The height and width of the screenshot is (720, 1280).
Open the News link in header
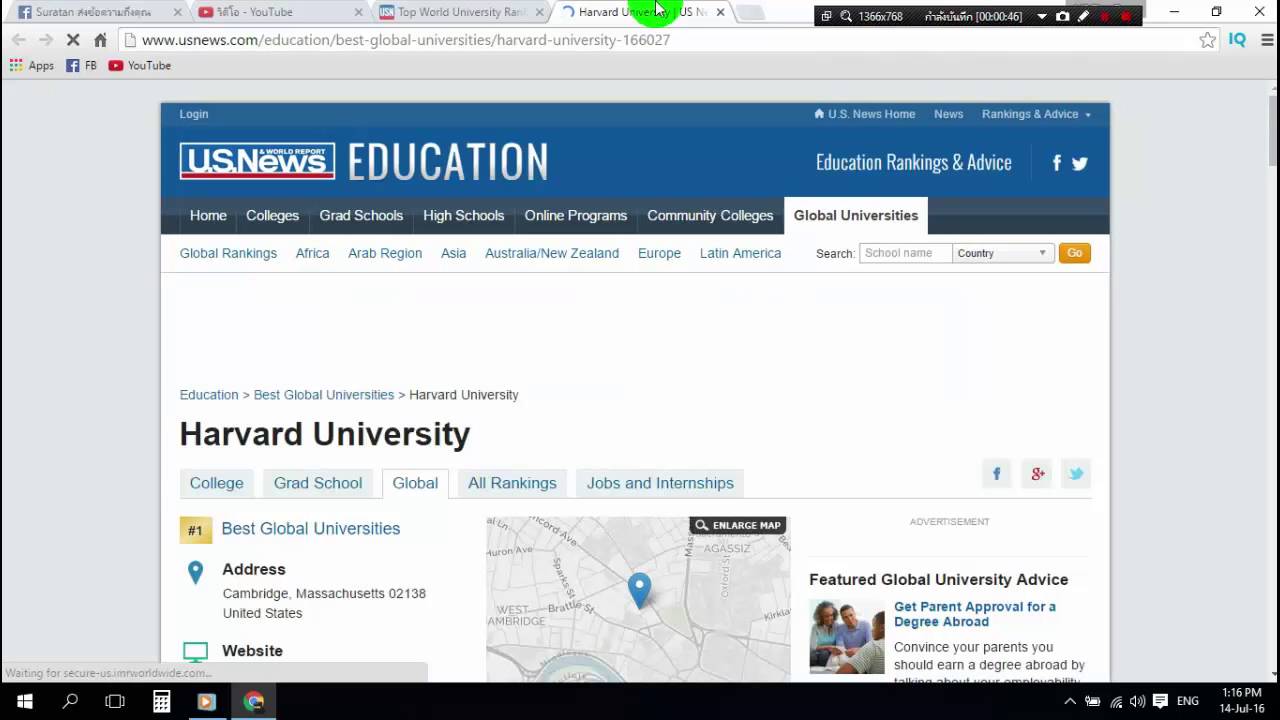point(949,114)
